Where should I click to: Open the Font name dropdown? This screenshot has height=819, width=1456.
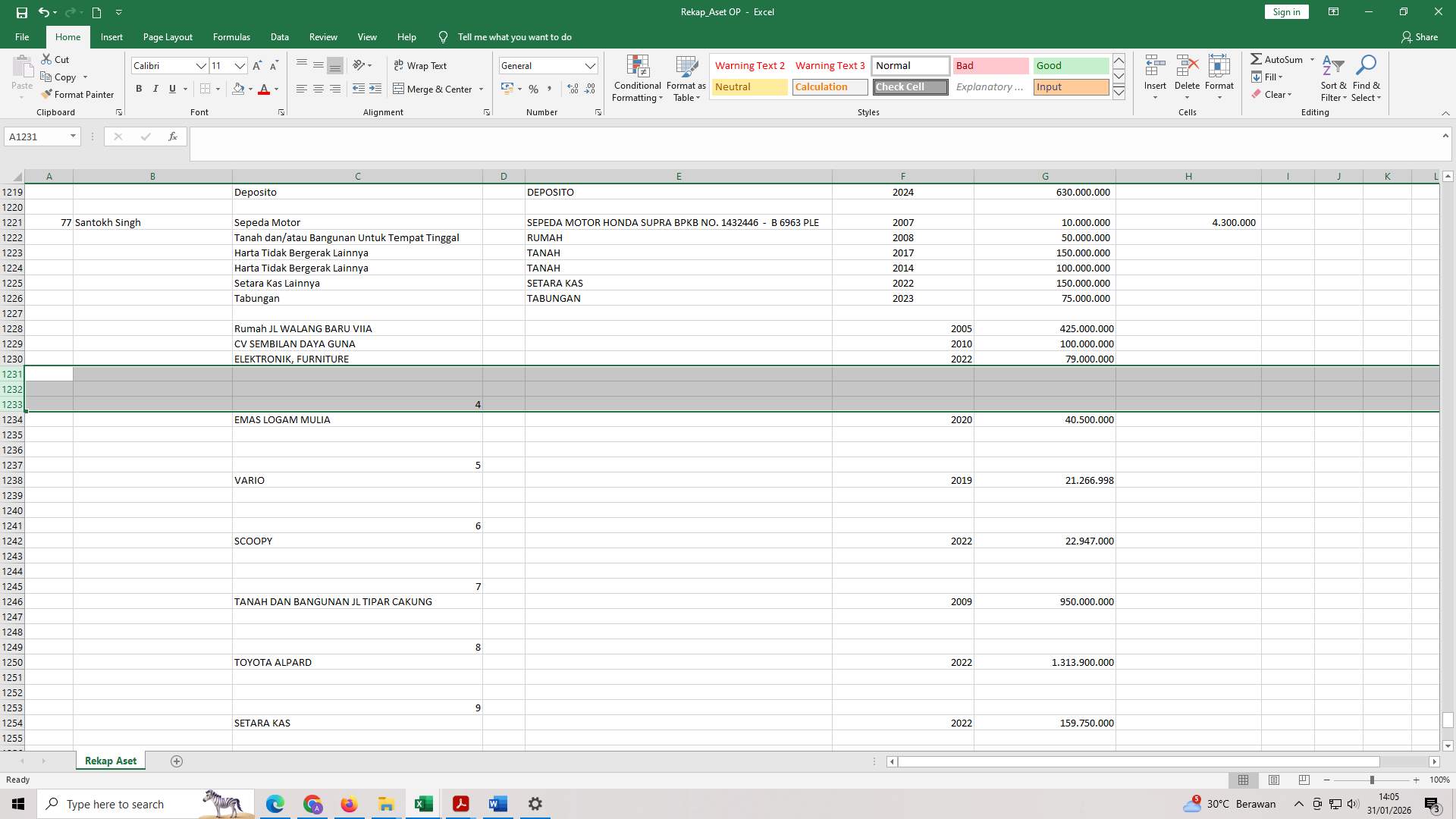(x=201, y=65)
